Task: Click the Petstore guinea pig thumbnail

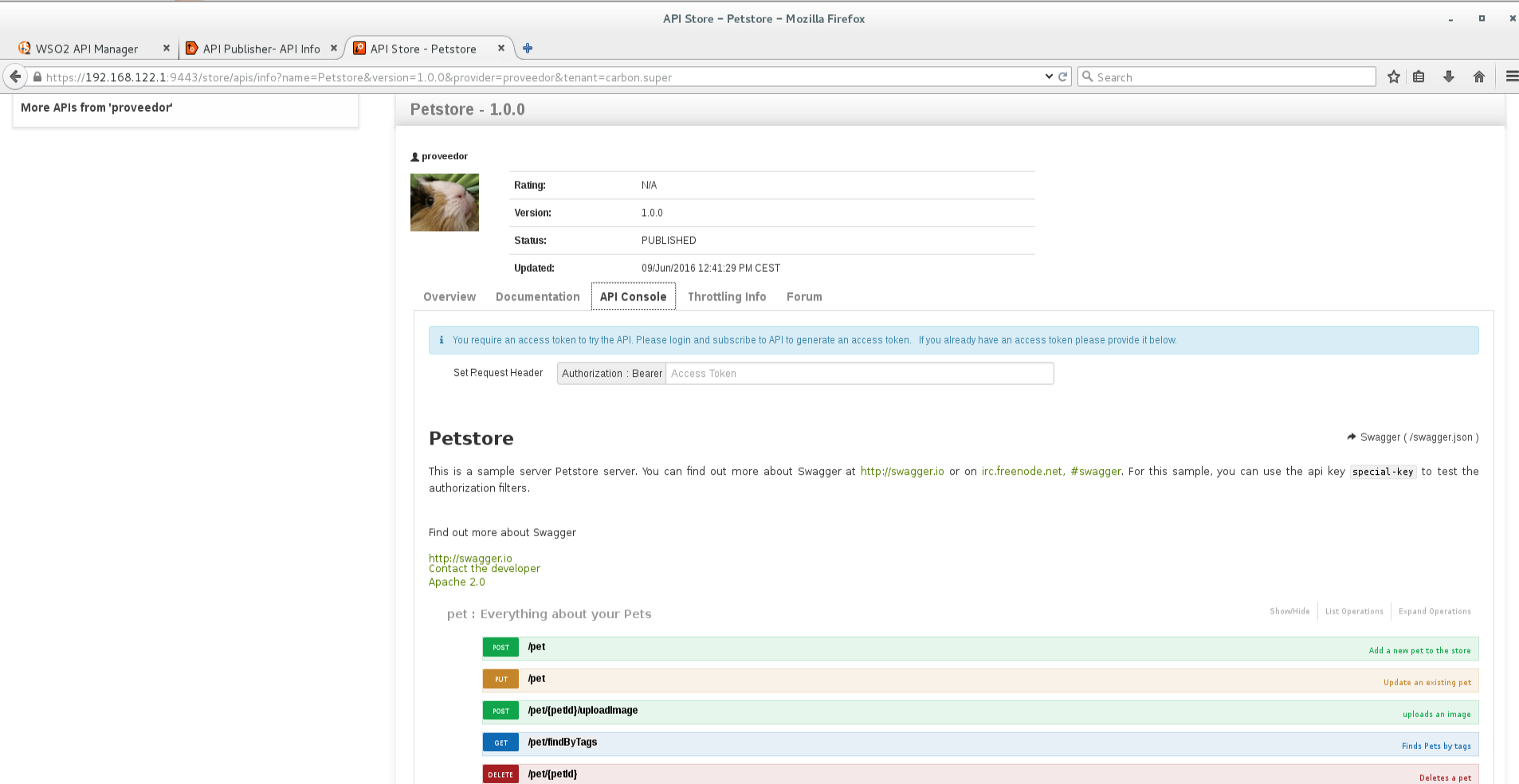Action: [445, 202]
